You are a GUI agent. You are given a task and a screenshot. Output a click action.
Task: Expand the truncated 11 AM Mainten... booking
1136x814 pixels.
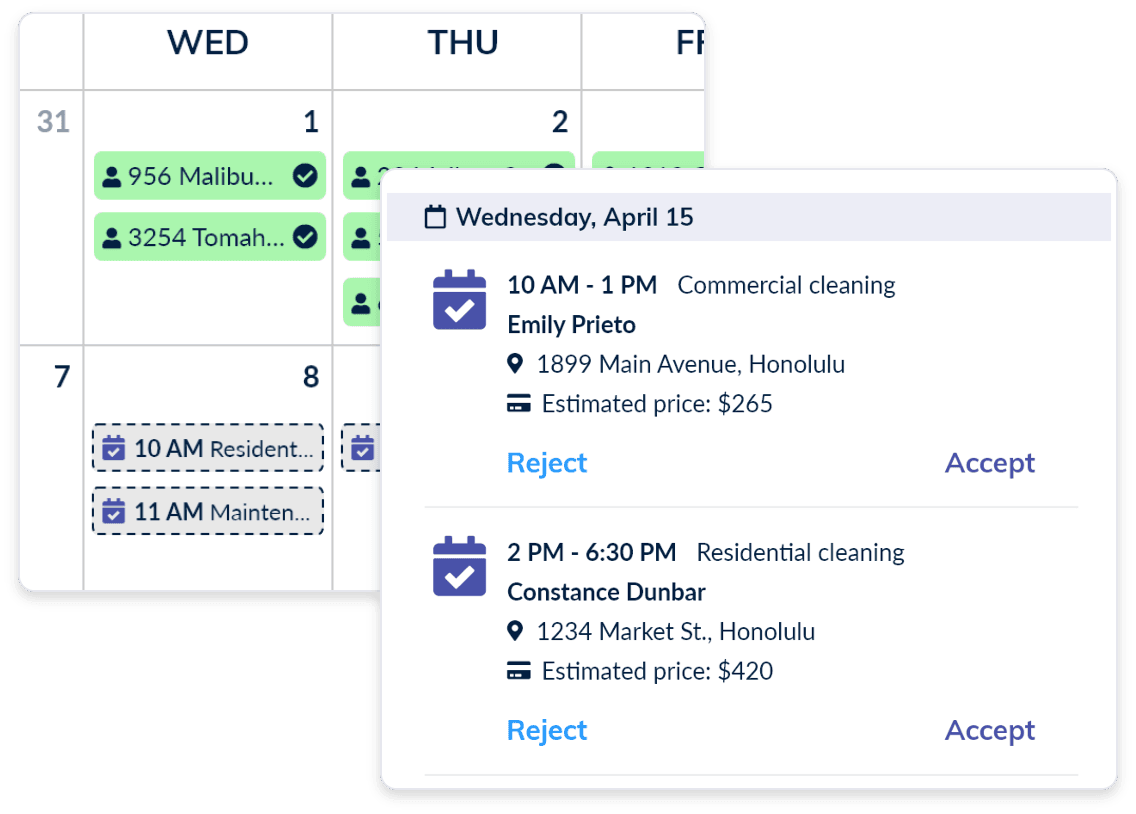tap(207, 511)
